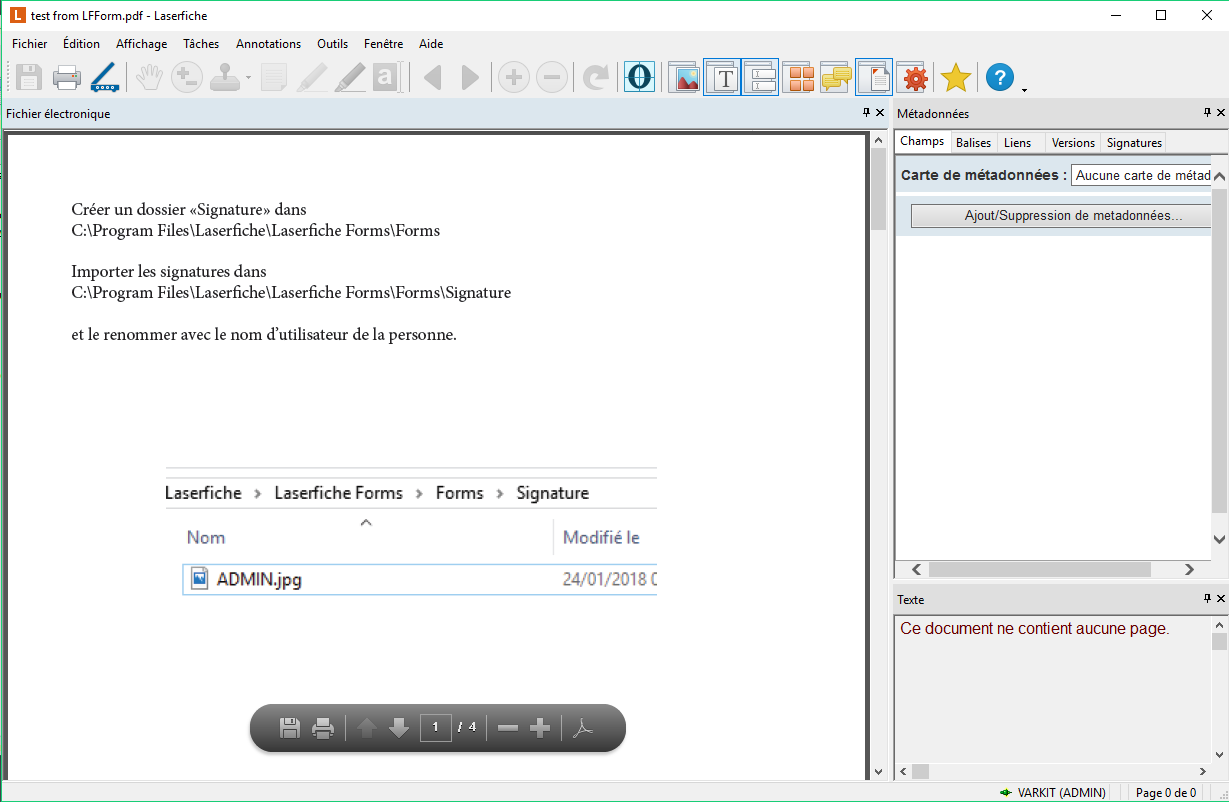Image resolution: width=1229 pixels, height=802 pixels.
Task: Toggle the Thumbnails pane icon
Action: click(799, 77)
